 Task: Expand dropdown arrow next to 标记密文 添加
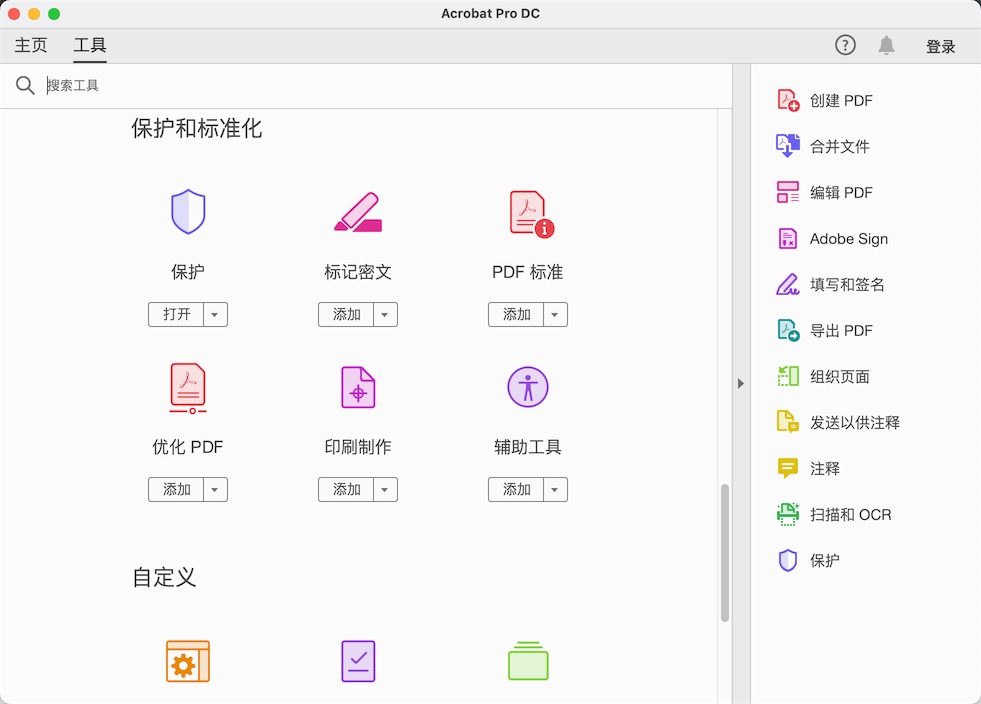click(x=385, y=314)
